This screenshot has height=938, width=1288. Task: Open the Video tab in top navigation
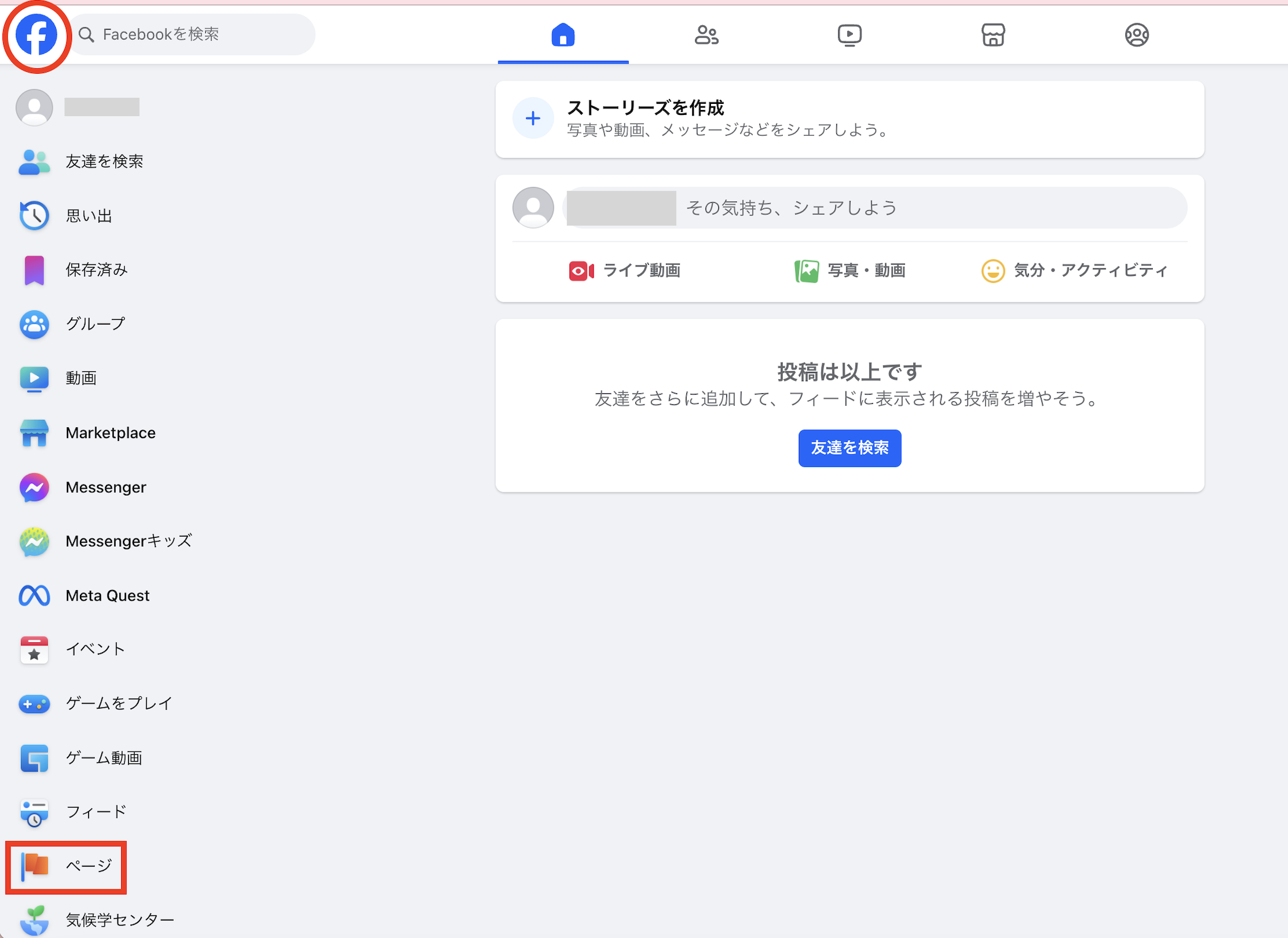click(850, 34)
